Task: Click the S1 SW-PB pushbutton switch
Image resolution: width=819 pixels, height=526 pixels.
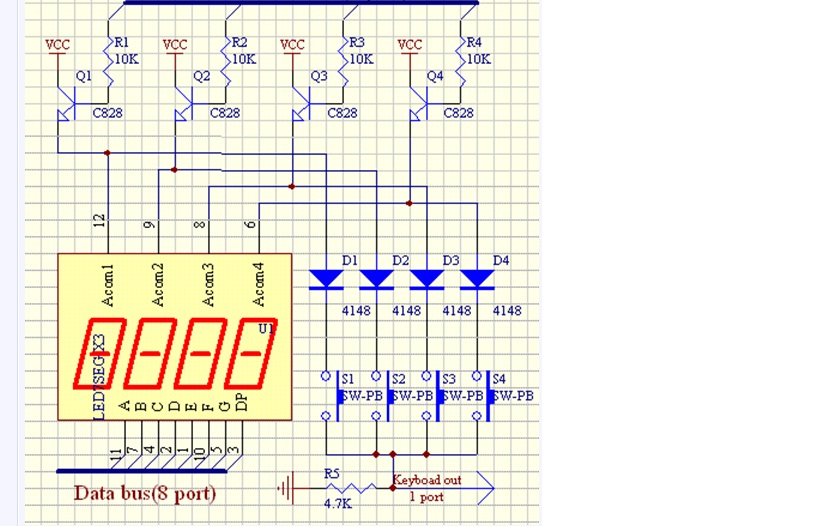Action: click(331, 396)
